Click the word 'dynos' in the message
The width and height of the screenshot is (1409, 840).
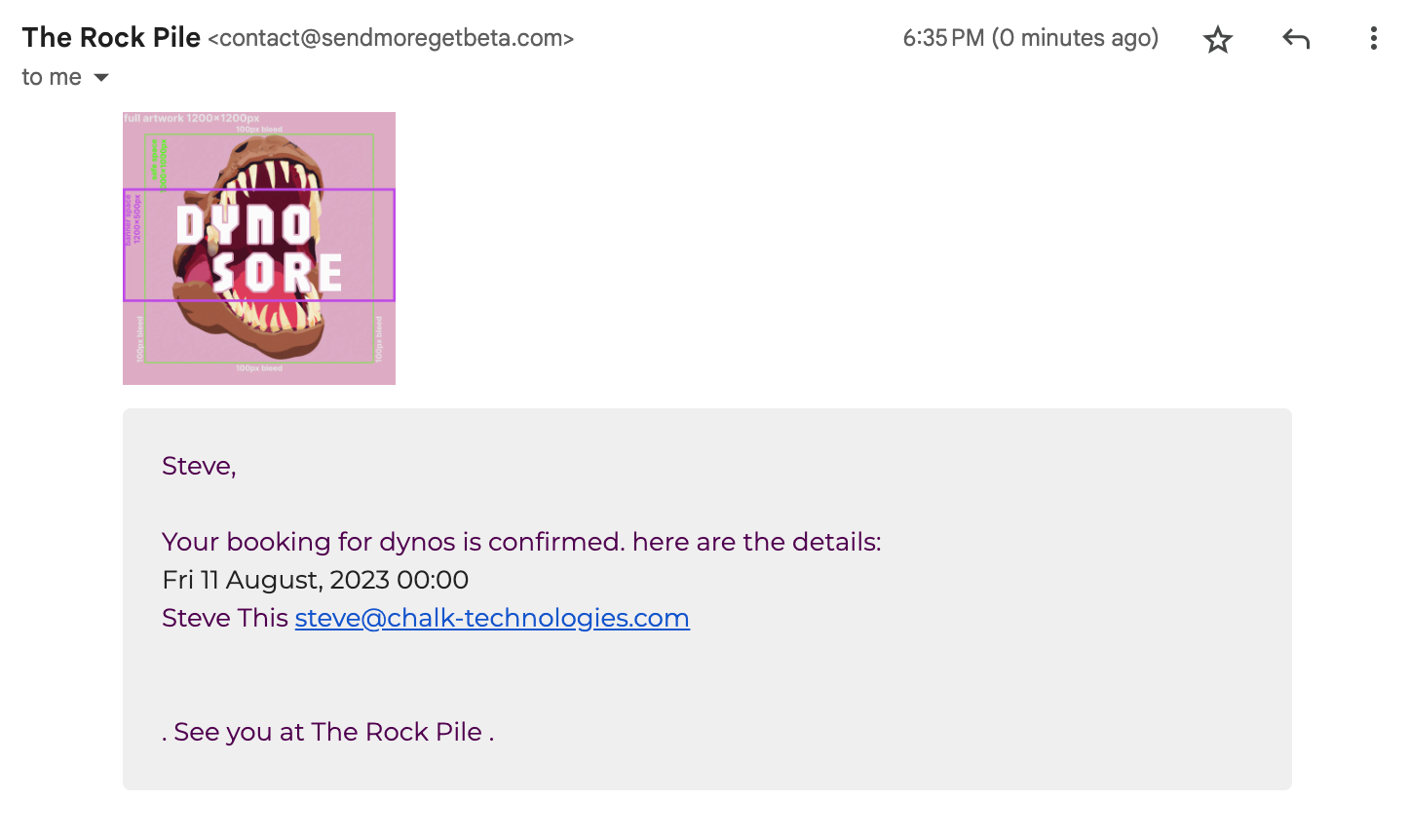point(417,542)
